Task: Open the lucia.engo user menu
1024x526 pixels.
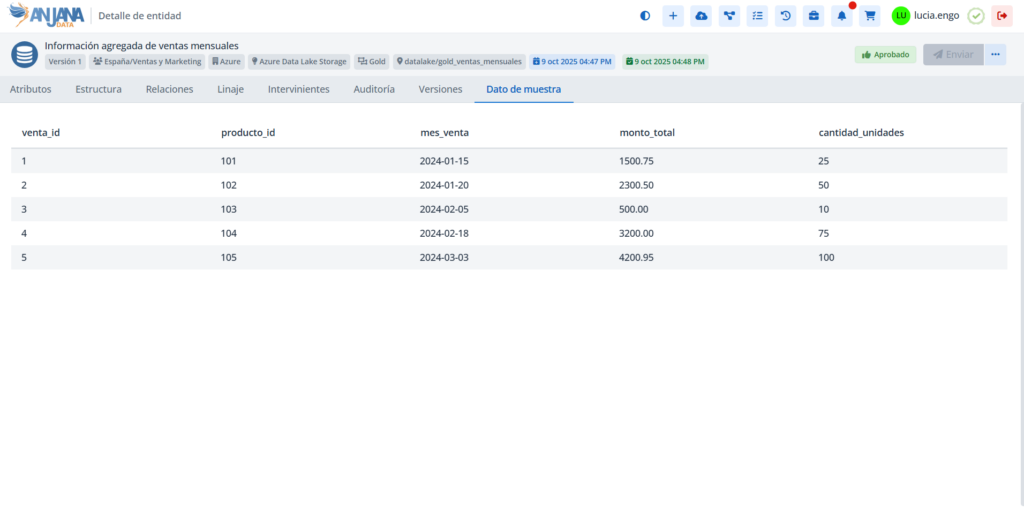Action: point(926,16)
